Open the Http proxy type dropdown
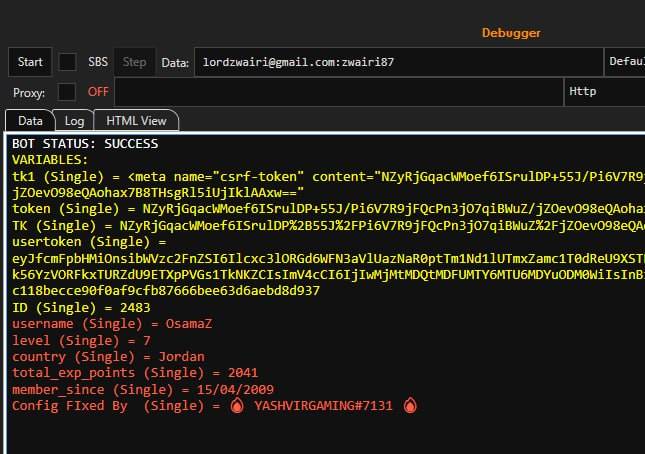Image resolution: width=645 pixels, height=454 pixels. (603, 92)
